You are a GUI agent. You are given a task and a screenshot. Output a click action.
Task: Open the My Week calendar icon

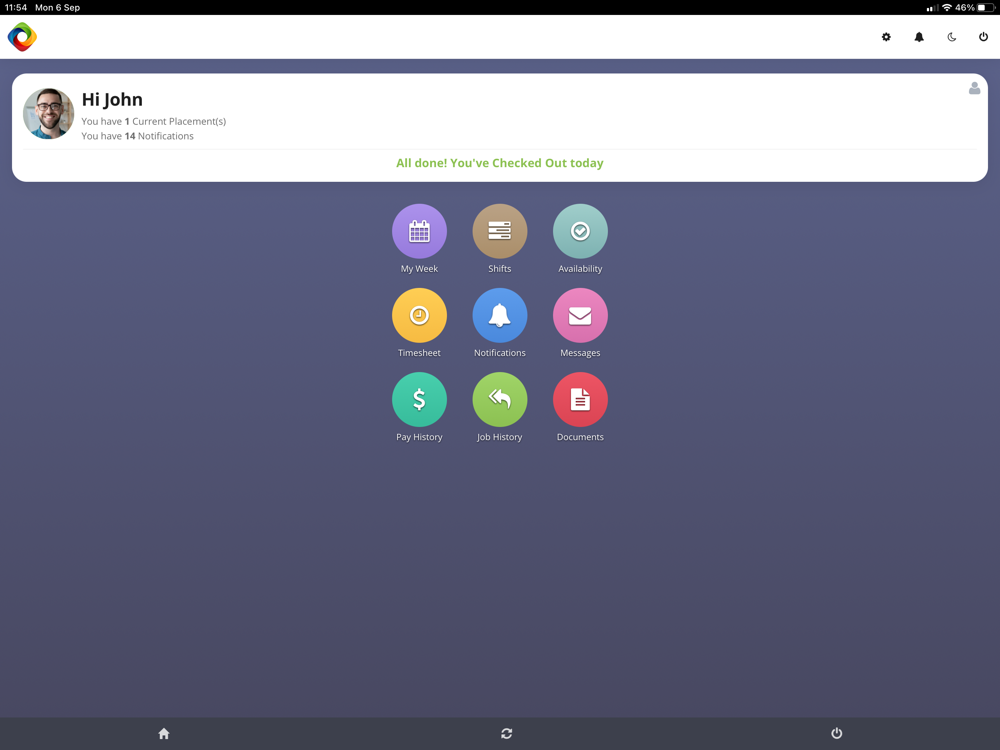tap(419, 231)
